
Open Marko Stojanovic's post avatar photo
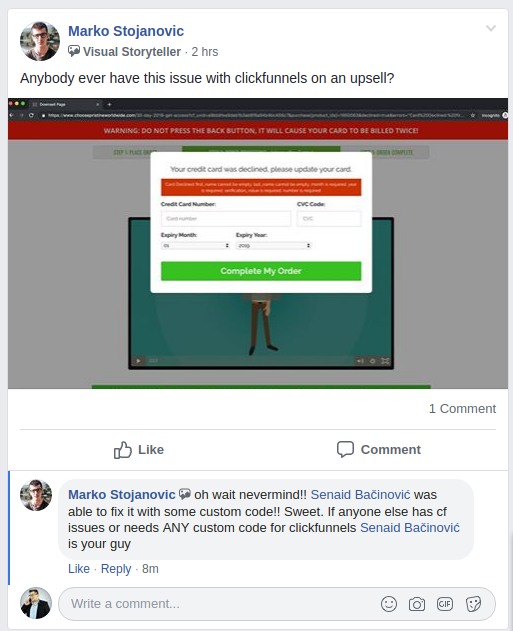pyautogui.click(x=40, y=41)
